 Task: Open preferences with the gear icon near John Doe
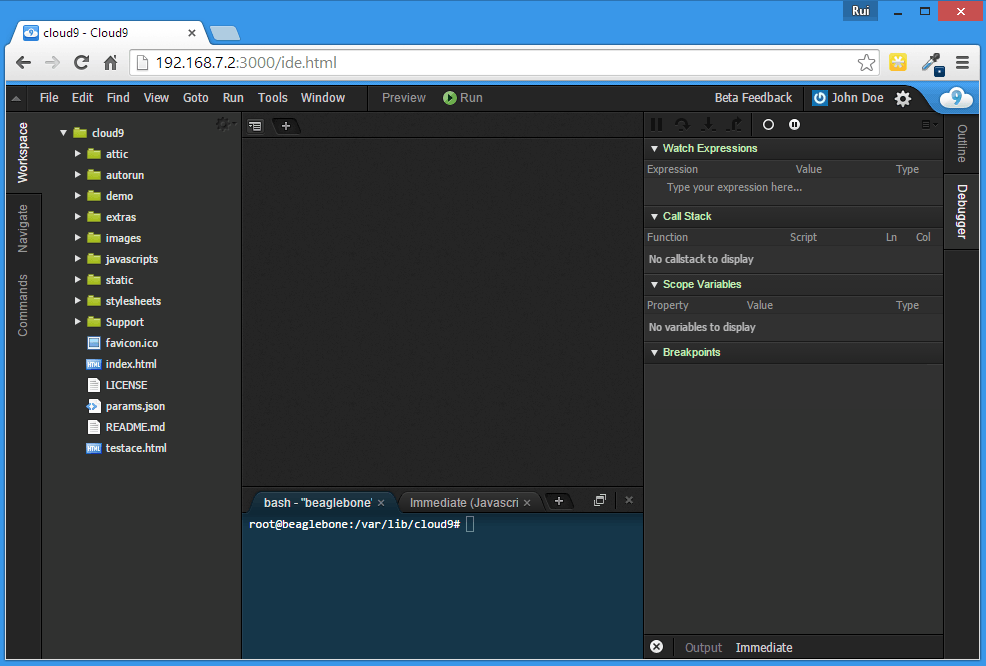click(903, 98)
